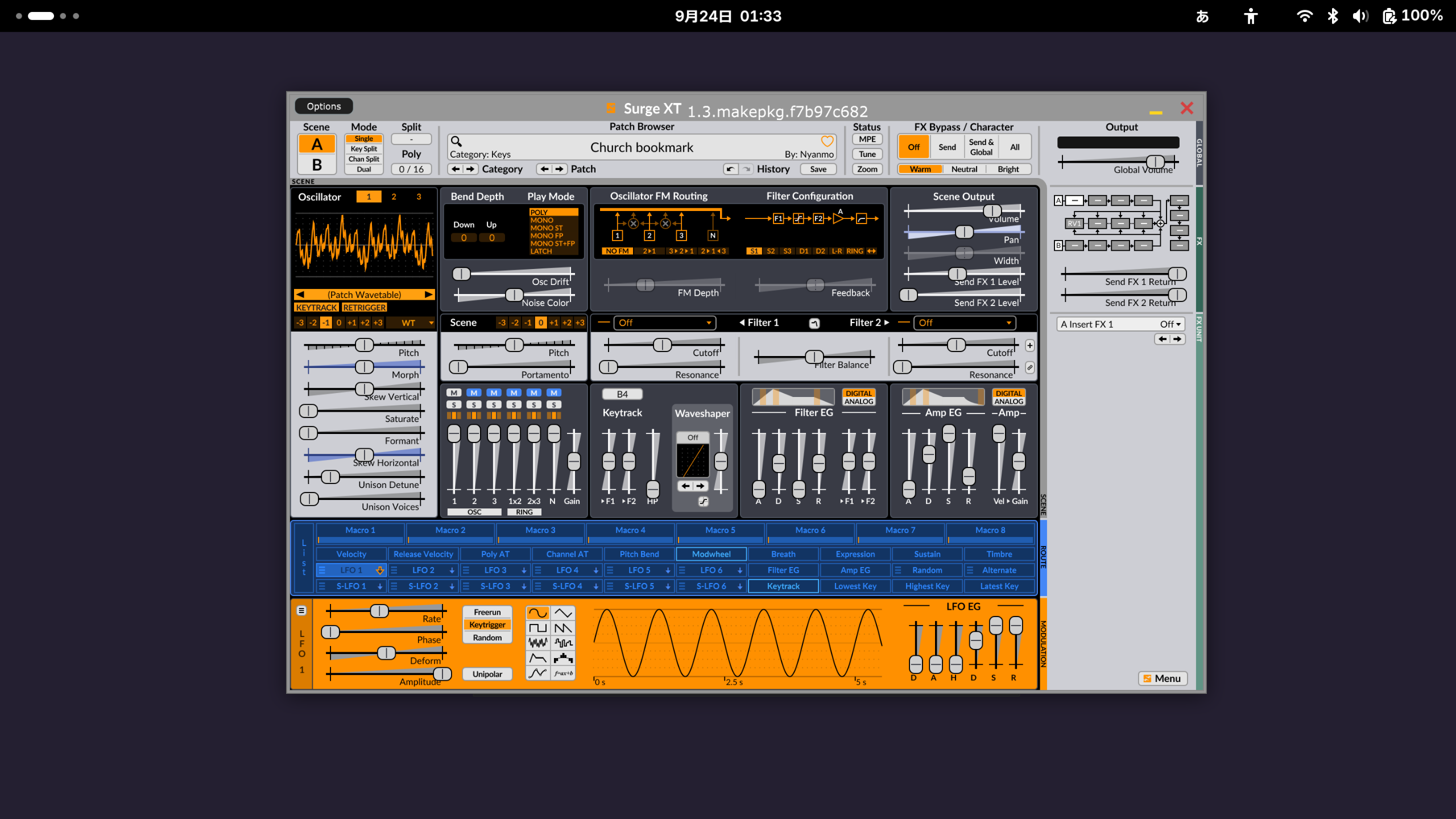
Task: Link Filter 2 resonance icon
Action: (1029, 367)
